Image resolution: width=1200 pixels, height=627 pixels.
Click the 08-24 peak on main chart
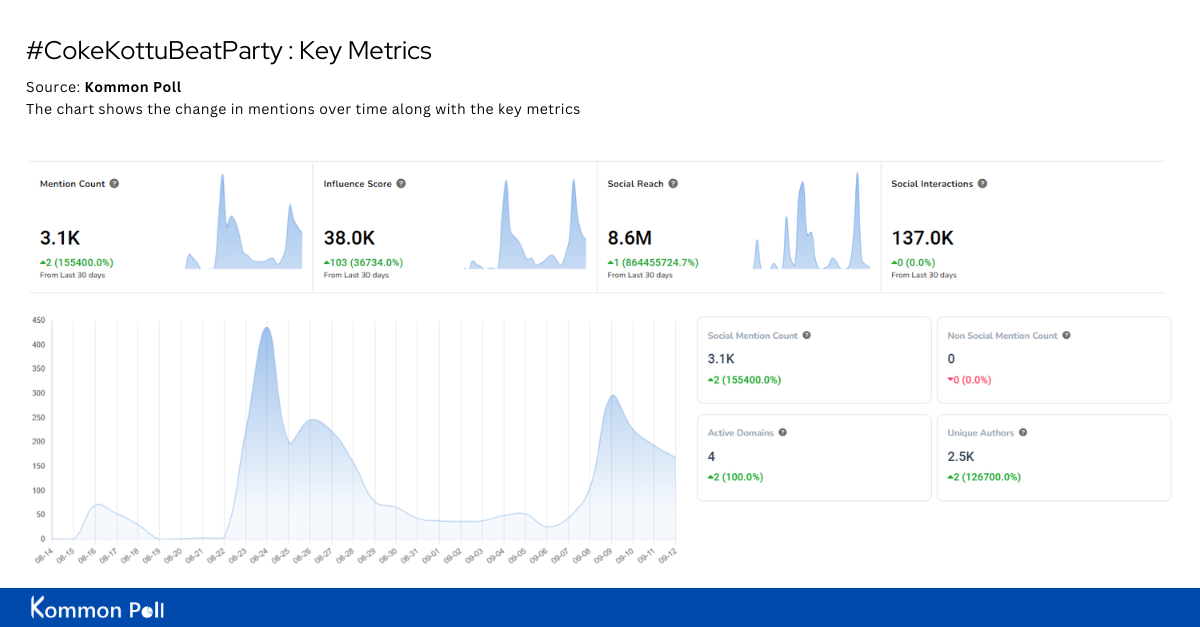click(x=266, y=328)
